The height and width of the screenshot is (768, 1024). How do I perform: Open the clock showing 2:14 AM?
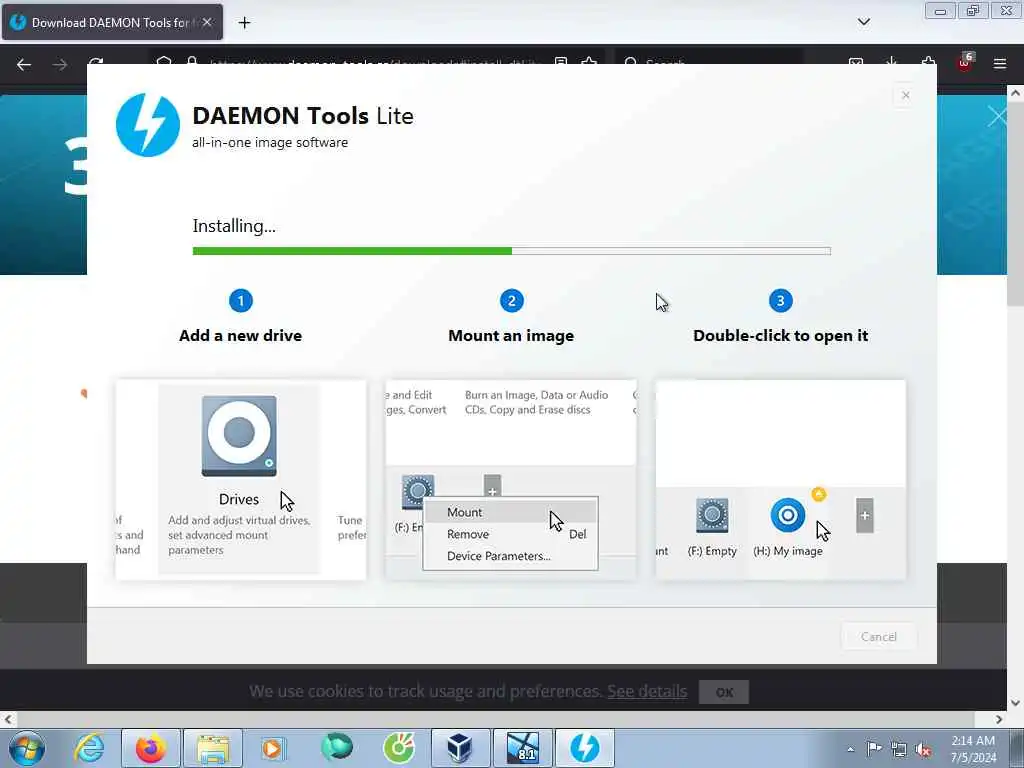(973, 749)
